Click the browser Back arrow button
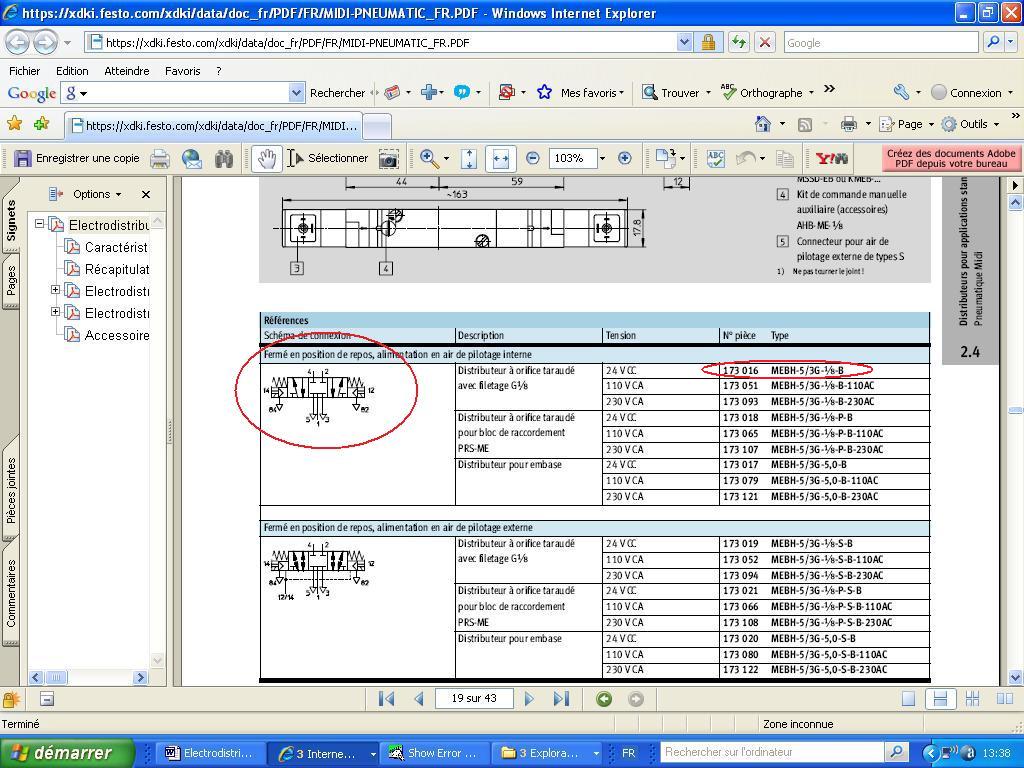1024x768 pixels. click(x=18, y=42)
